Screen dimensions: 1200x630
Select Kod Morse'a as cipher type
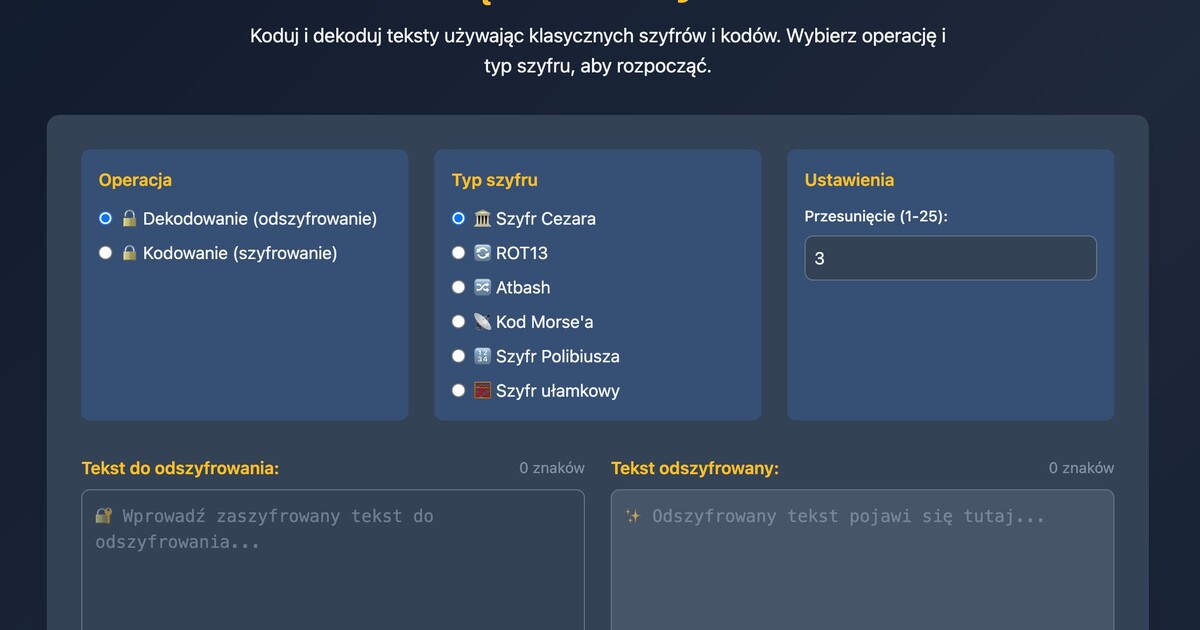point(458,322)
